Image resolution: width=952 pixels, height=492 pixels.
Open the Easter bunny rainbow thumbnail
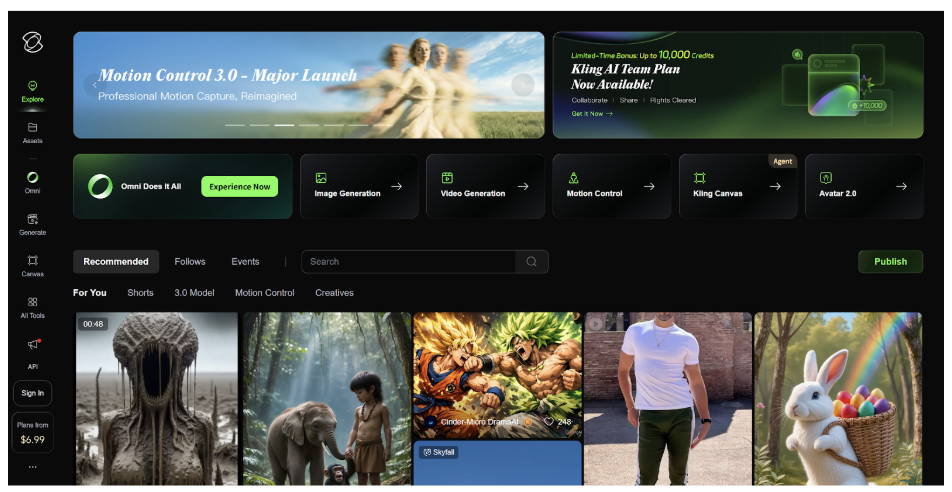[x=837, y=398]
